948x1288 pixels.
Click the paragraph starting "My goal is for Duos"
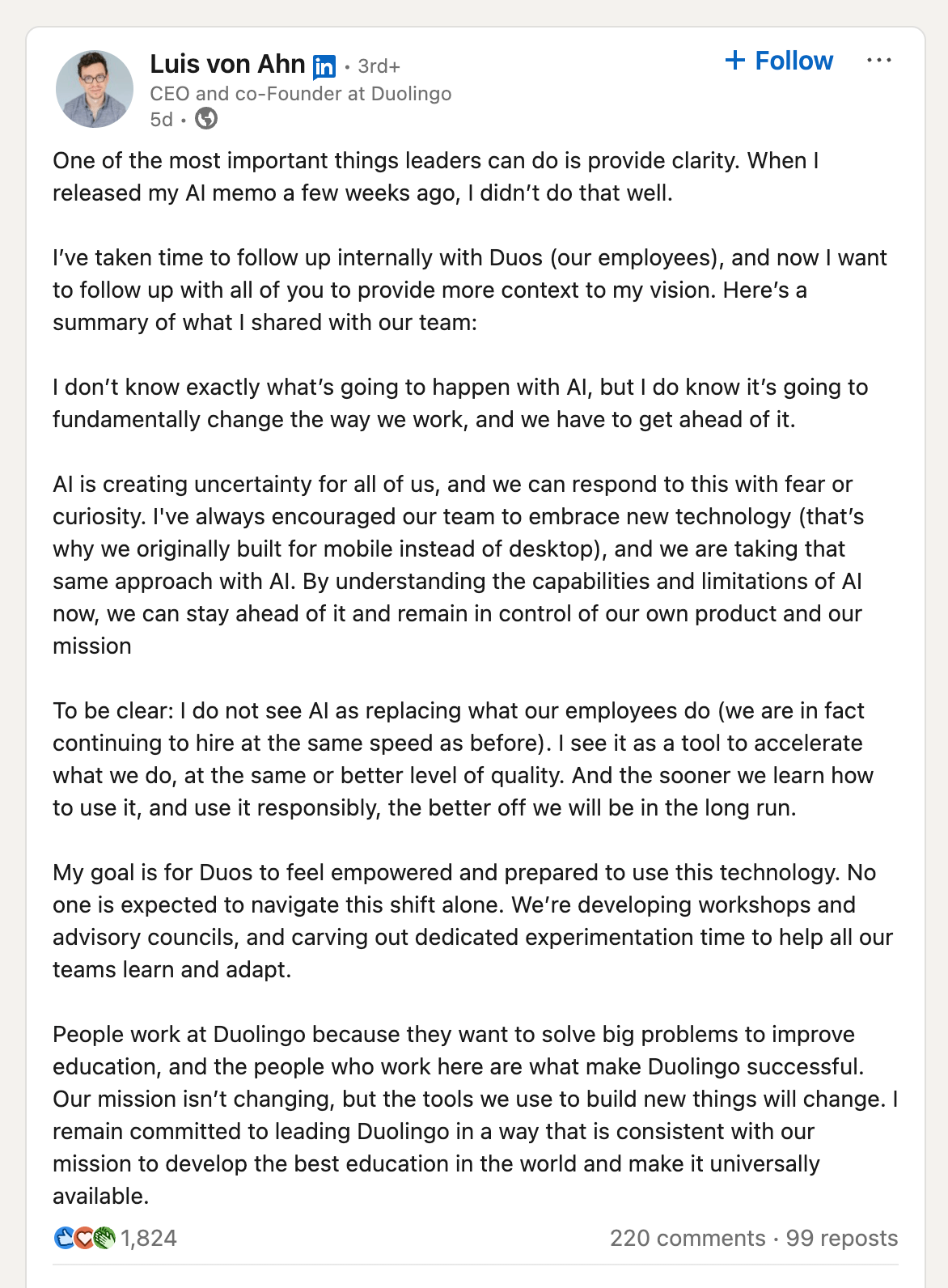coord(472,921)
